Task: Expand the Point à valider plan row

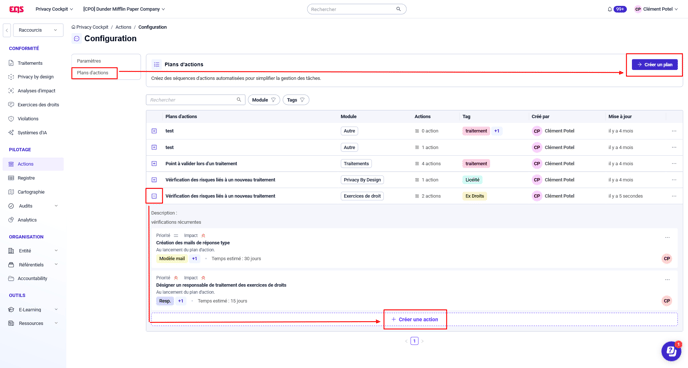Action: pyautogui.click(x=154, y=164)
